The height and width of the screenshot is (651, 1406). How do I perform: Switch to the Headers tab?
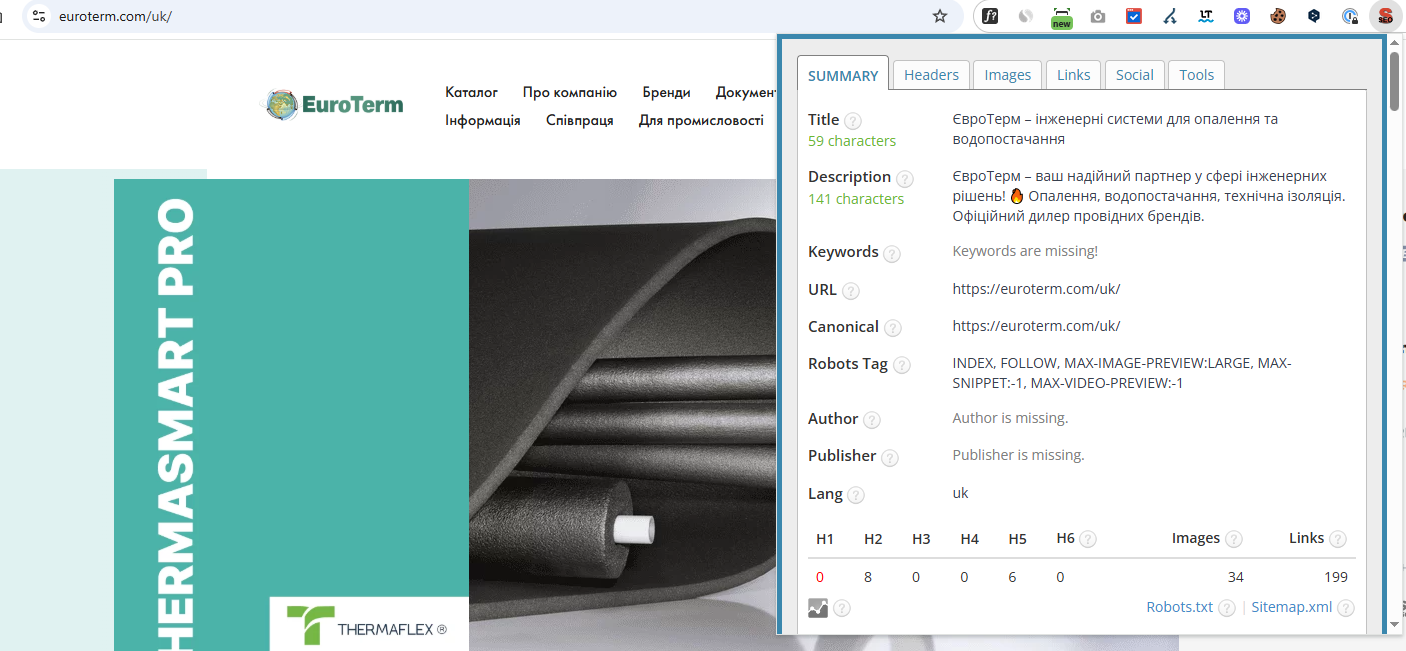[x=931, y=75]
